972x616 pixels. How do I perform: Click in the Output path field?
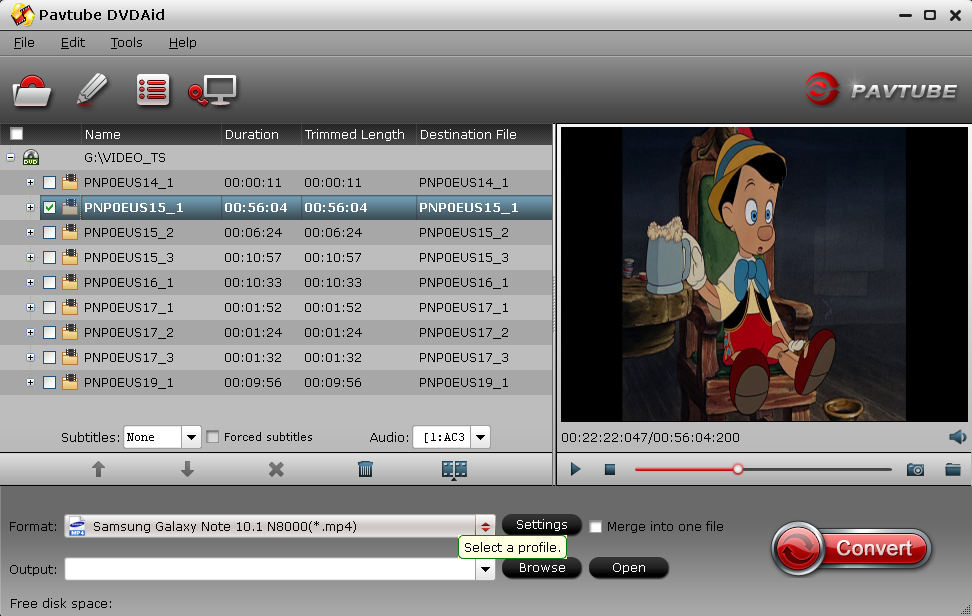click(270, 569)
